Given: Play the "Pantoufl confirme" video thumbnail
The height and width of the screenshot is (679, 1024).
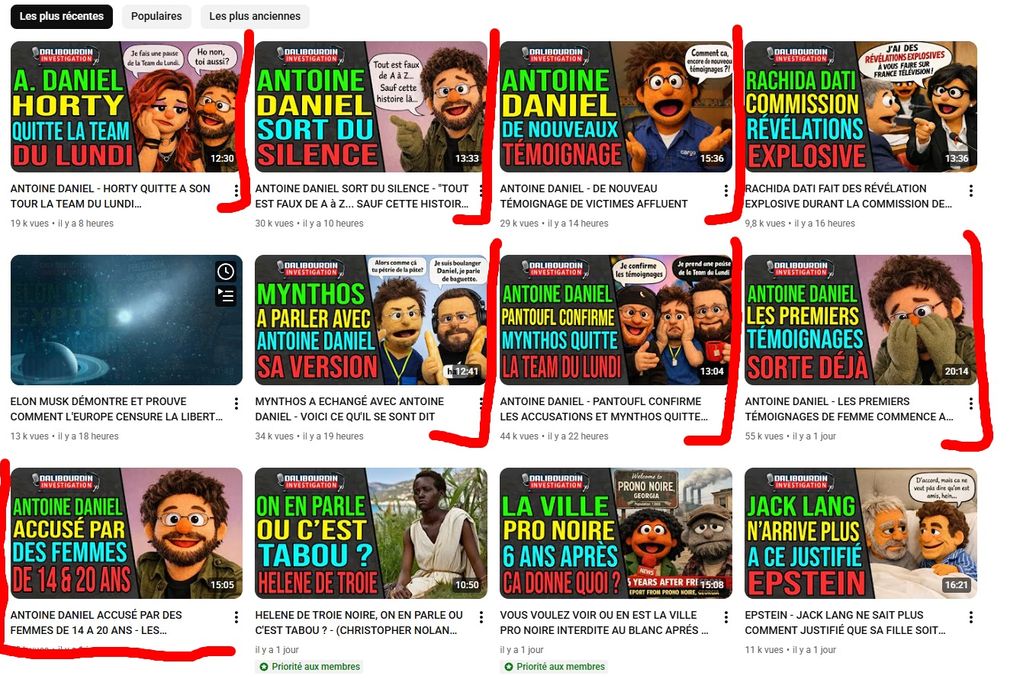Looking at the screenshot, I should tap(616, 320).
